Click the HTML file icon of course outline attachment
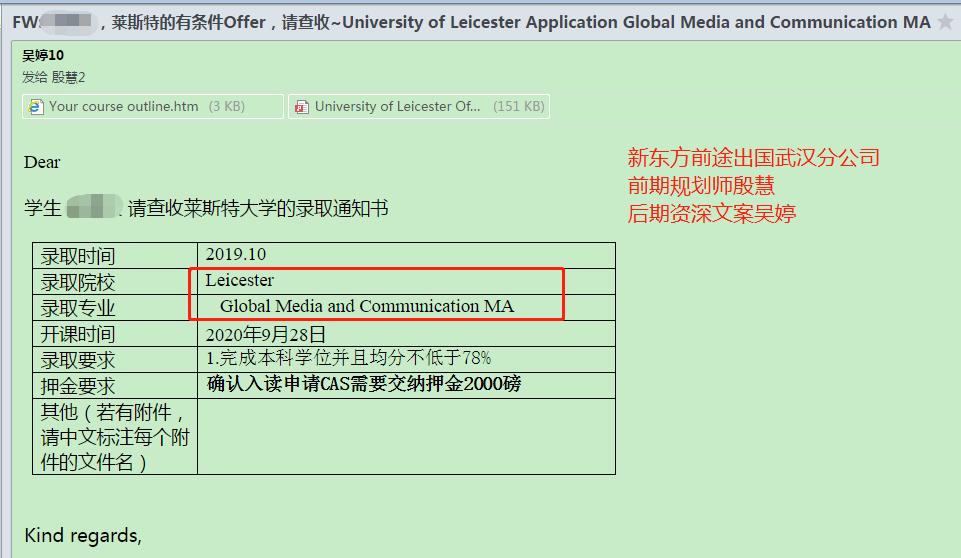This screenshot has width=961, height=558. pos(36,107)
